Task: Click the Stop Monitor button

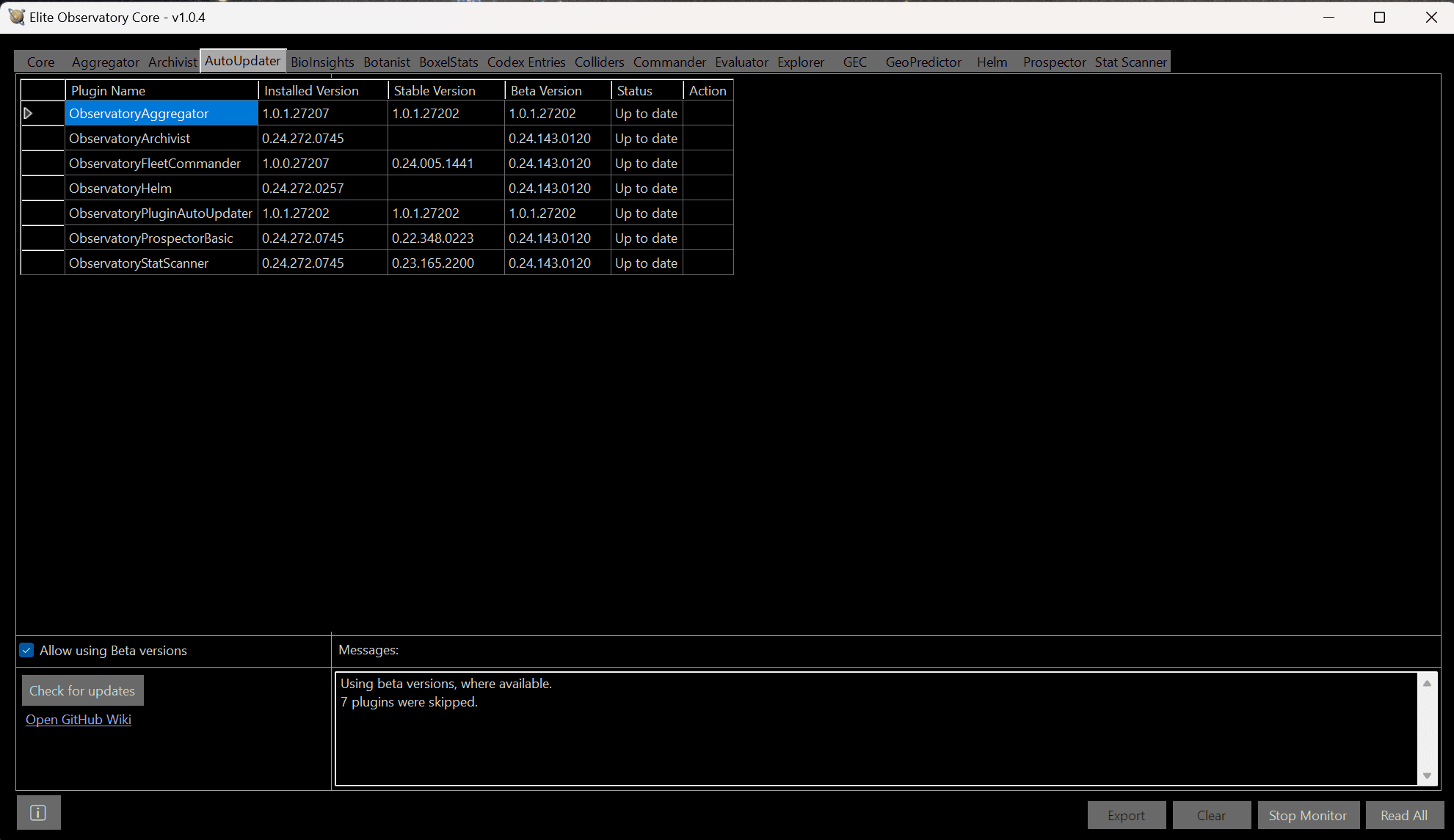Action: [1308, 816]
